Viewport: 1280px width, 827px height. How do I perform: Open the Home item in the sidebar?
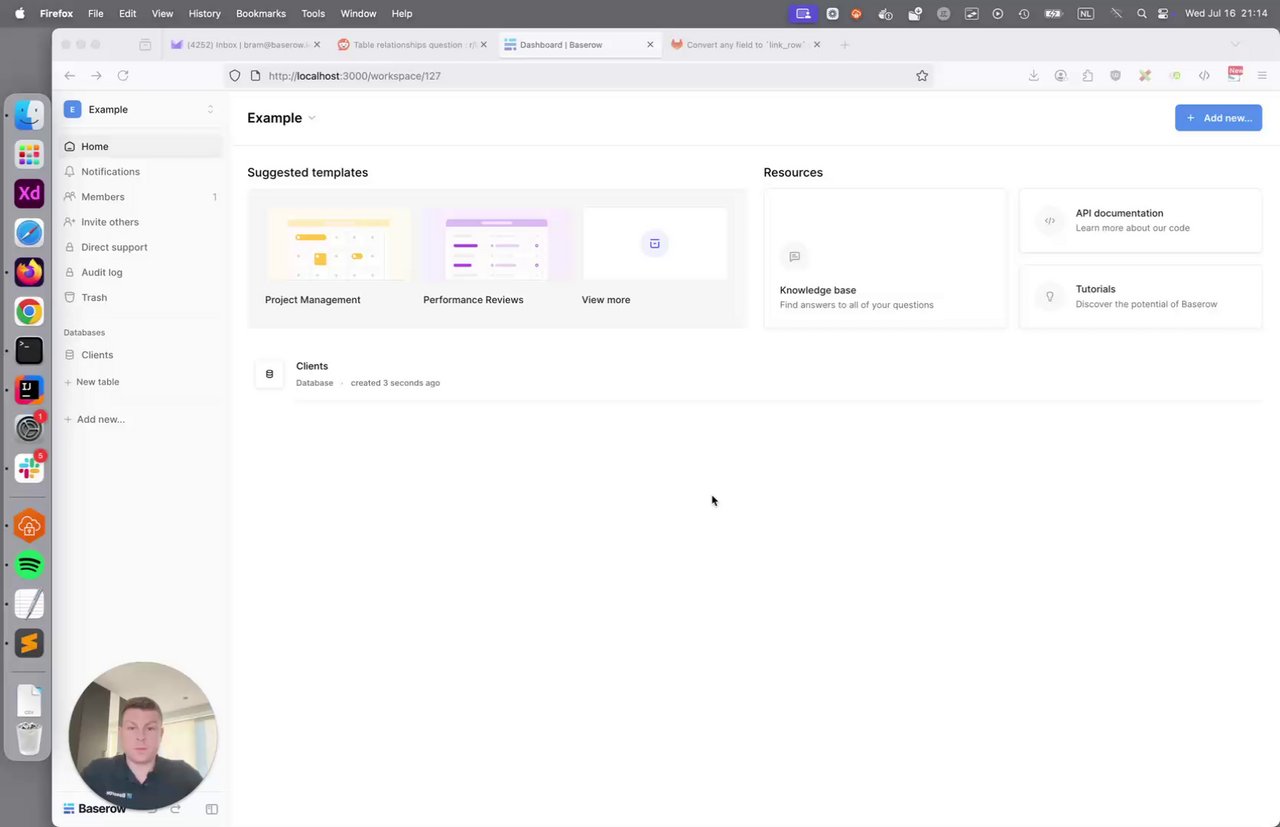point(142,146)
